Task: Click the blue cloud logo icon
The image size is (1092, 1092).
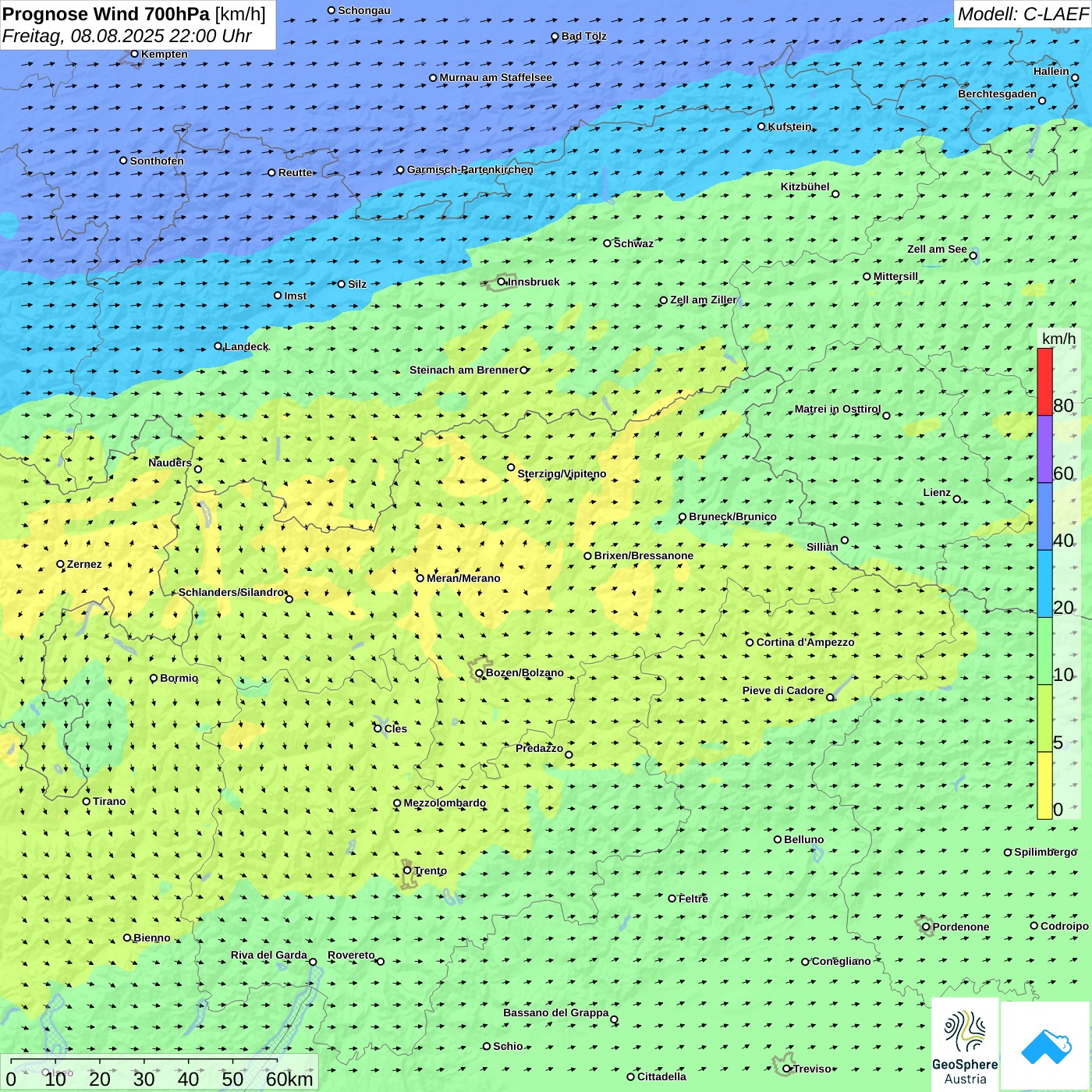Action: pos(1046,1046)
